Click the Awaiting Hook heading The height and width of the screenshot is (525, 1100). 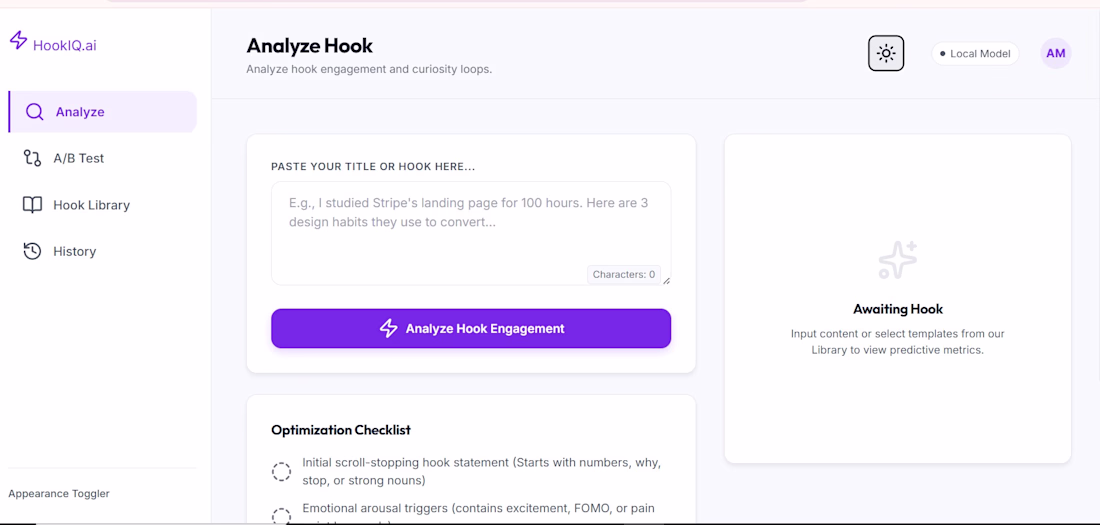898,309
